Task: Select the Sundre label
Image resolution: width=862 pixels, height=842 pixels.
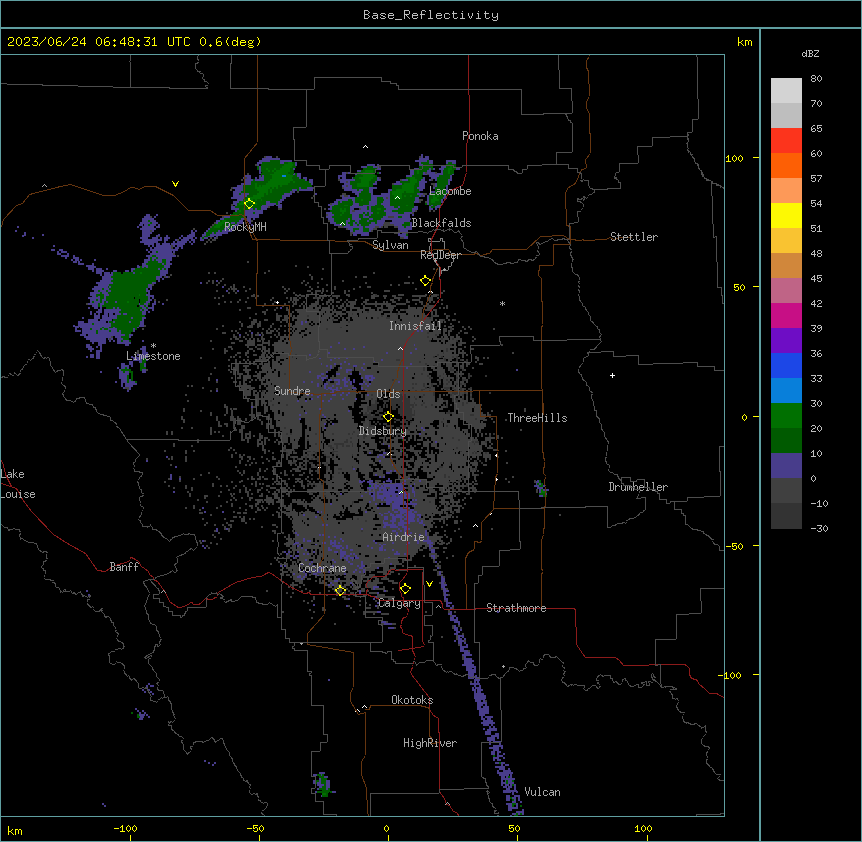Action: pyautogui.click(x=292, y=391)
